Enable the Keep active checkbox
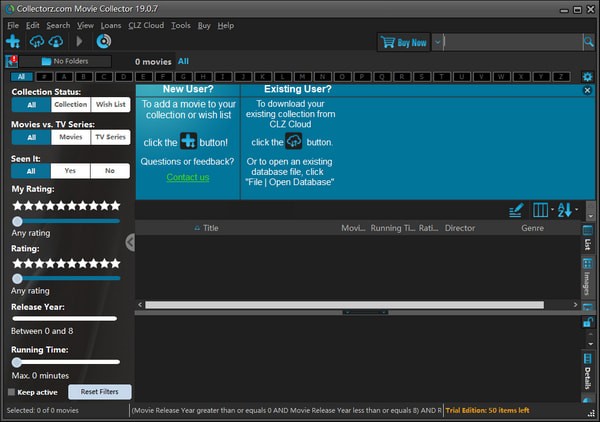Image resolution: width=600 pixels, height=422 pixels. tap(12, 392)
